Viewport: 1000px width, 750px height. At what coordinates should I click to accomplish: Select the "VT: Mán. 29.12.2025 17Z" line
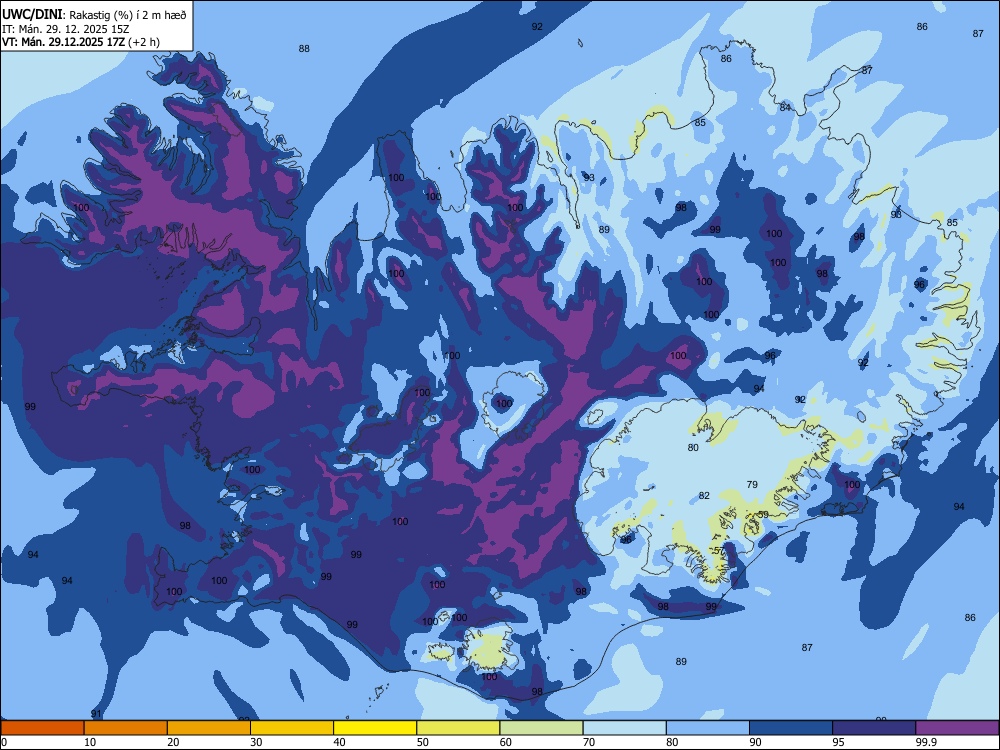click(63, 42)
